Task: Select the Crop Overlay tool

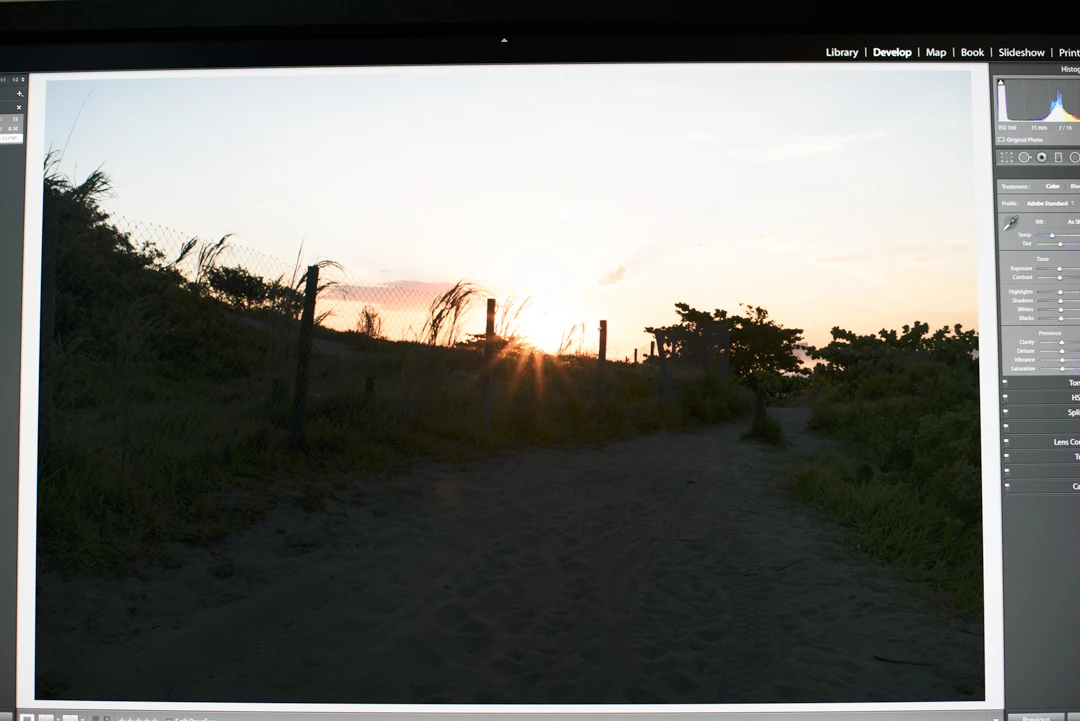Action: 1006,158
